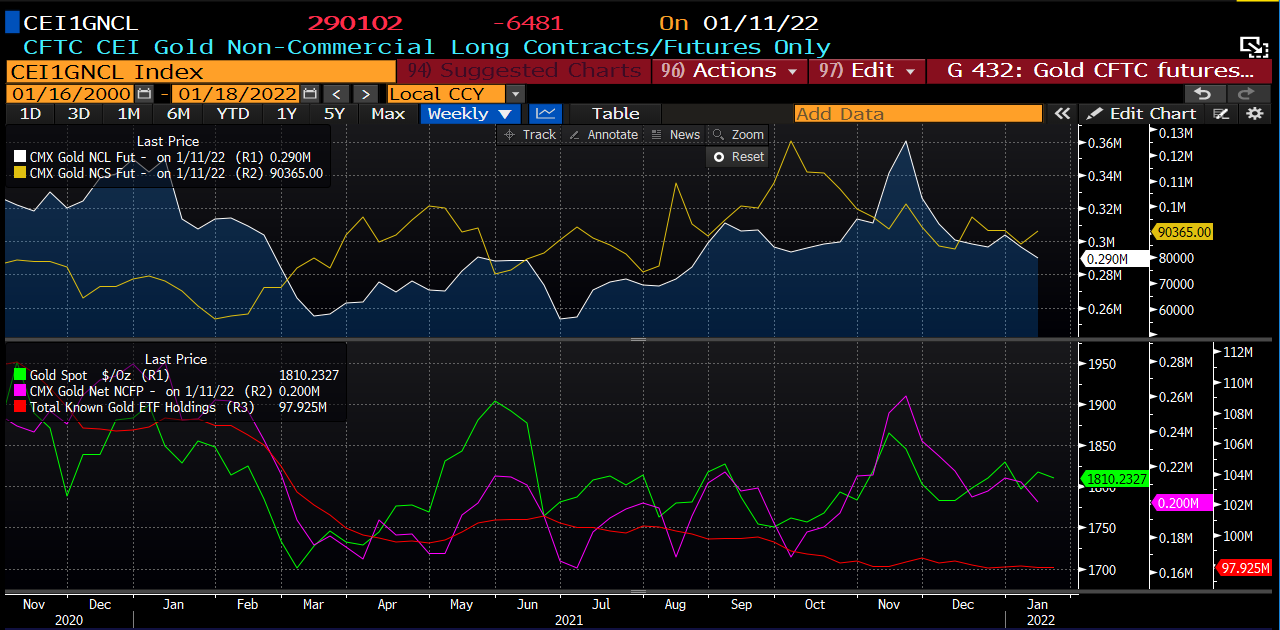Viewport: 1280px width, 630px height.
Task: Open the Actions dropdown menu
Action: pos(731,71)
